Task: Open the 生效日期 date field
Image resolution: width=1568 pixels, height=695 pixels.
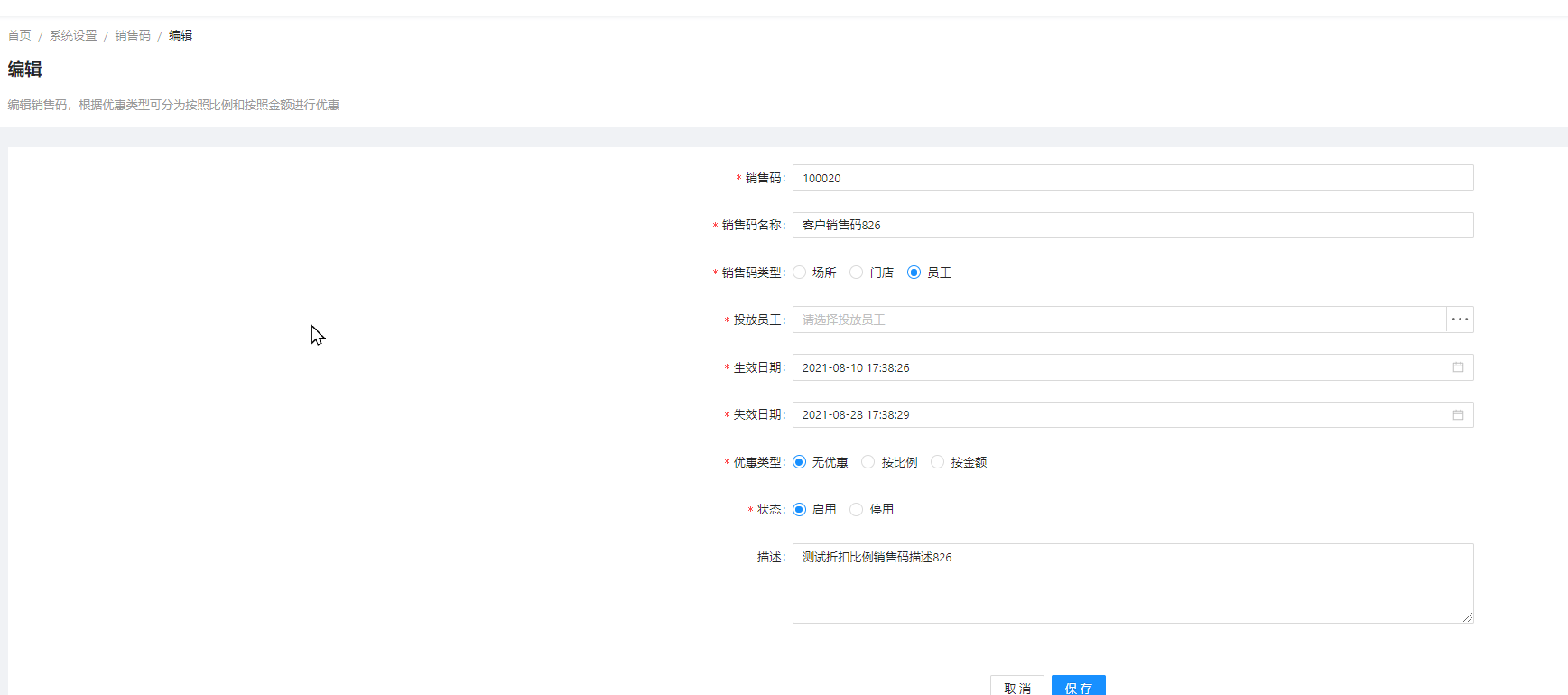Action: (x=1133, y=367)
